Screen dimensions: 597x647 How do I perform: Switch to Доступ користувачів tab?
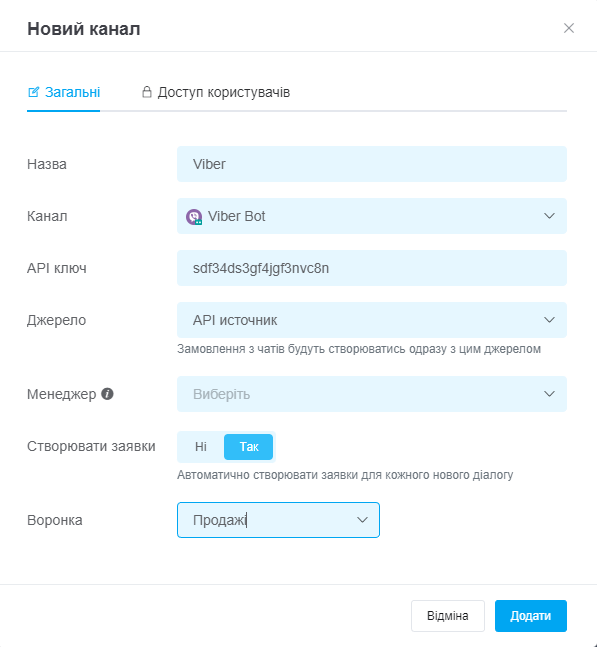(x=216, y=92)
